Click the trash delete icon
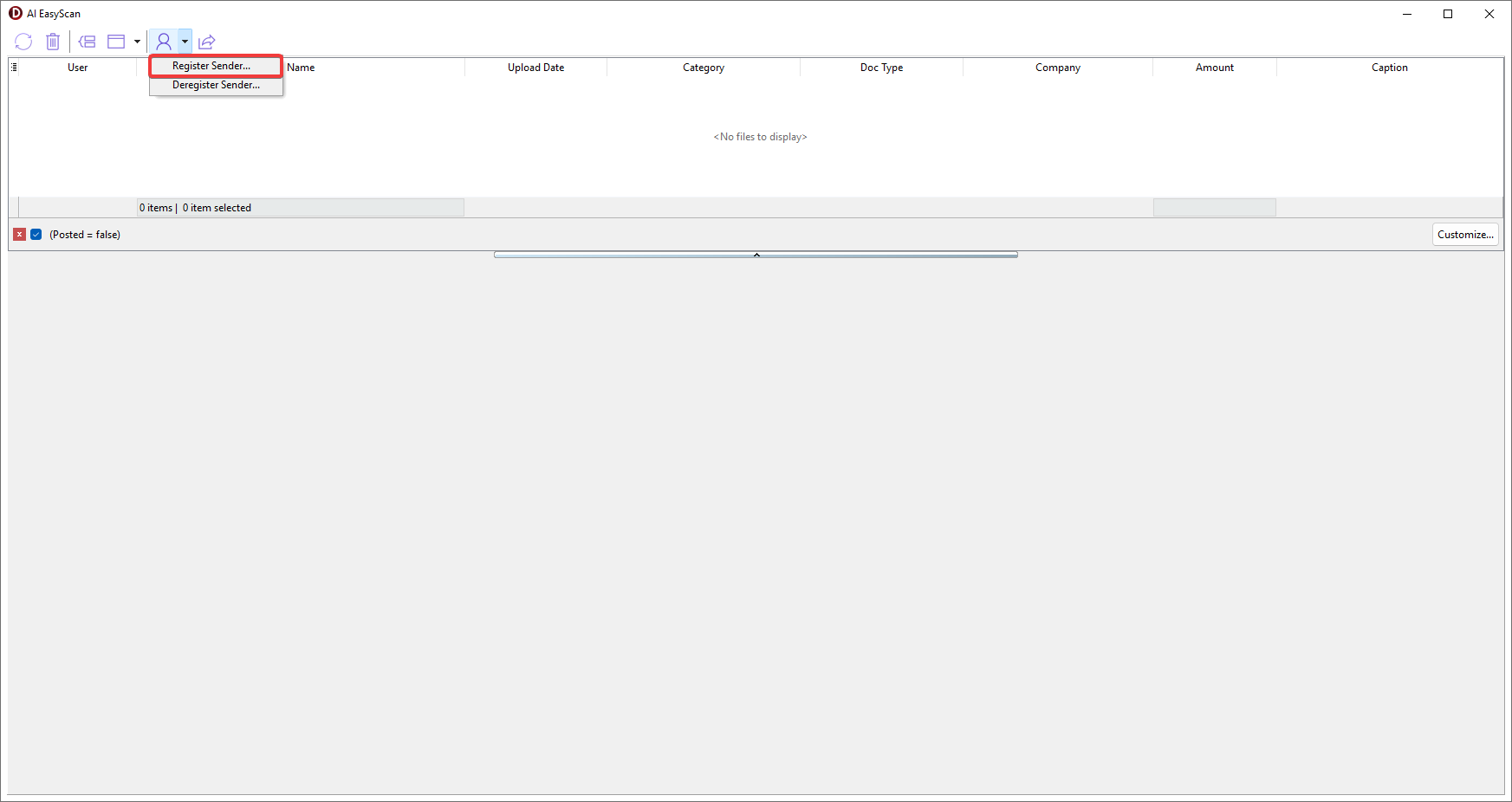The width and height of the screenshot is (1512, 802). (x=53, y=42)
